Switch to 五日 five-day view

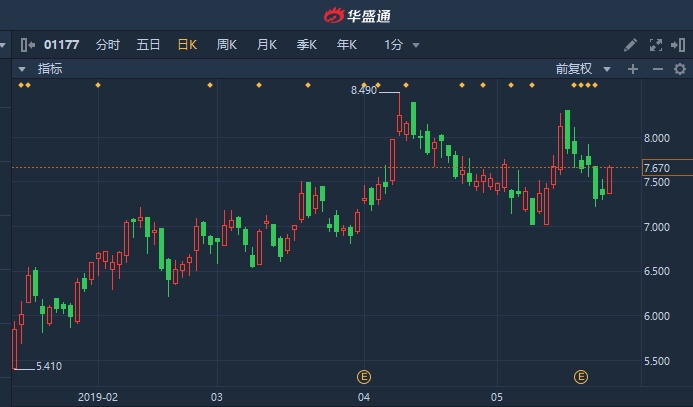[148, 45]
